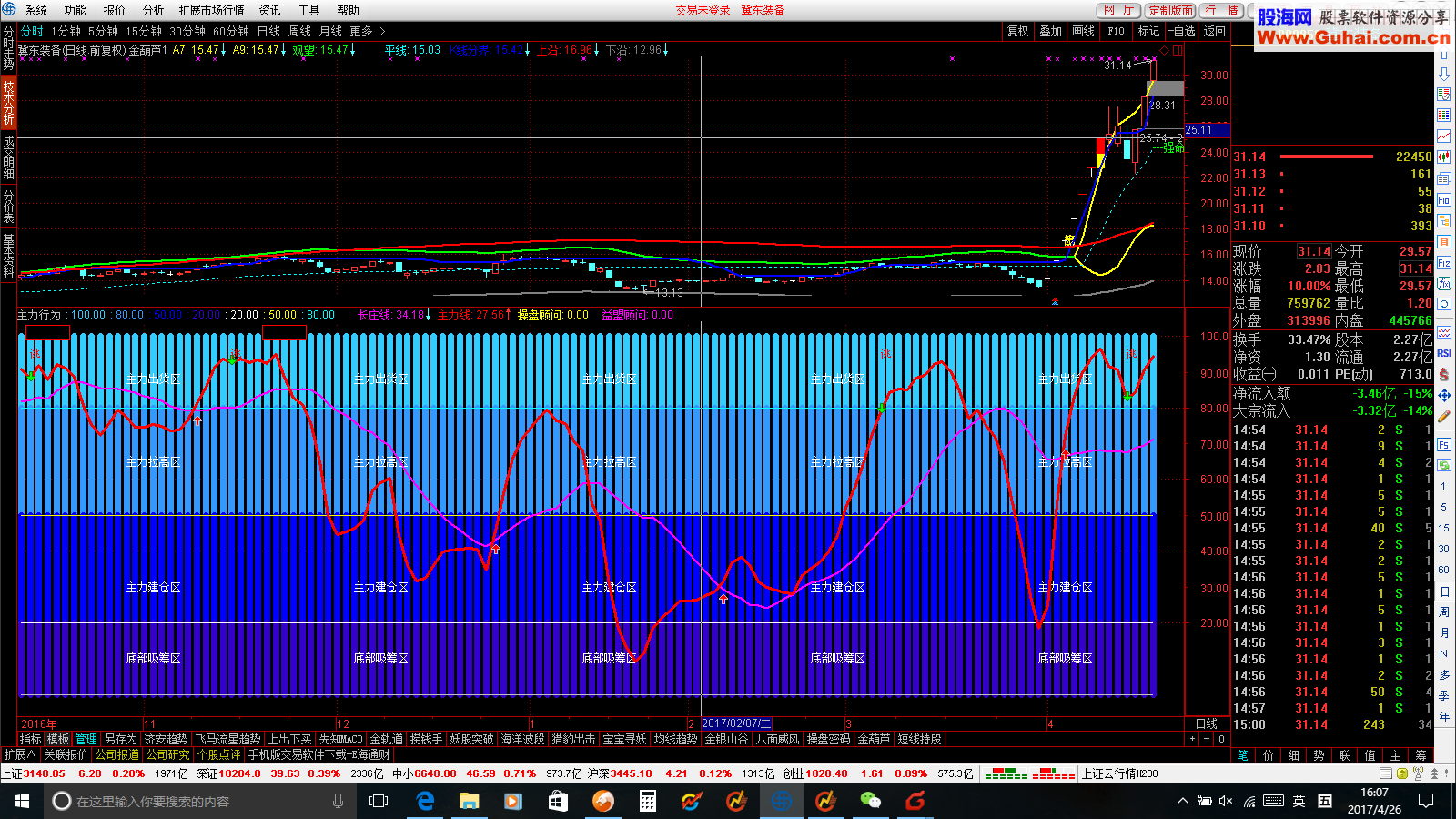Screen dimensions: 1456x819
Task: Click the Fs intraday icon in sidebar
Action: tap(1444, 445)
